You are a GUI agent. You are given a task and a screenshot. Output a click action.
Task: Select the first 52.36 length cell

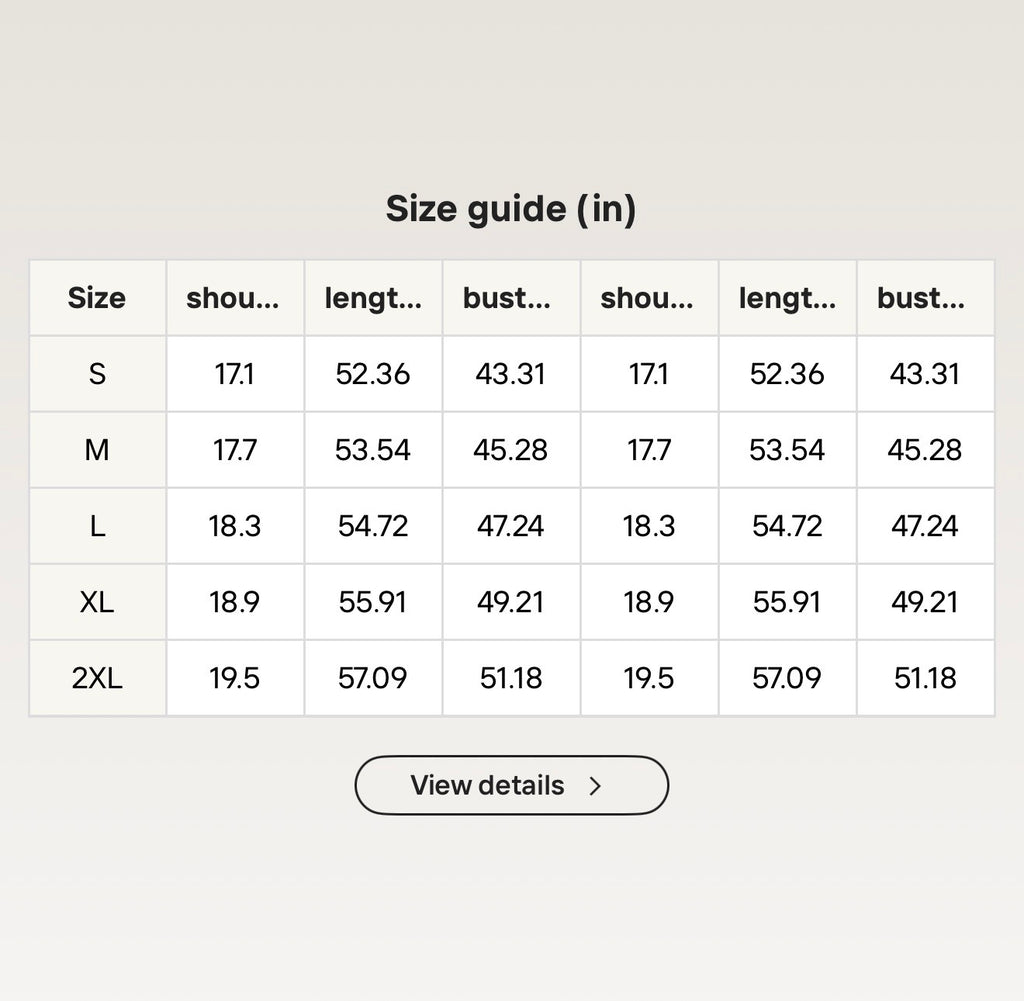[x=373, y=374]
